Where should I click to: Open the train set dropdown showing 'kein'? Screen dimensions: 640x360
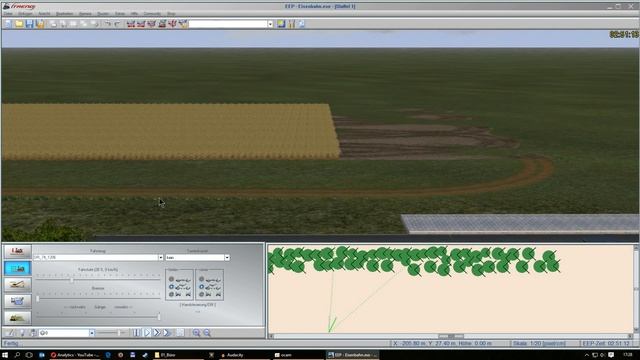[x=227, y=258]
